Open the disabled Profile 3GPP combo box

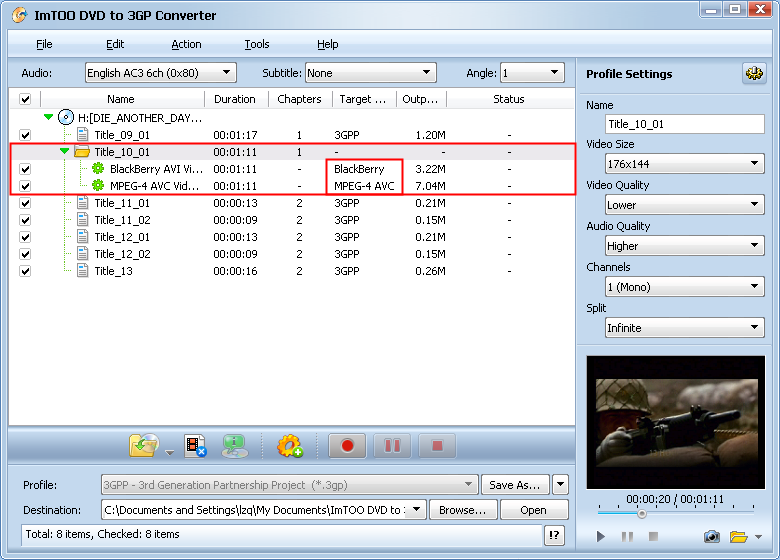289,484
